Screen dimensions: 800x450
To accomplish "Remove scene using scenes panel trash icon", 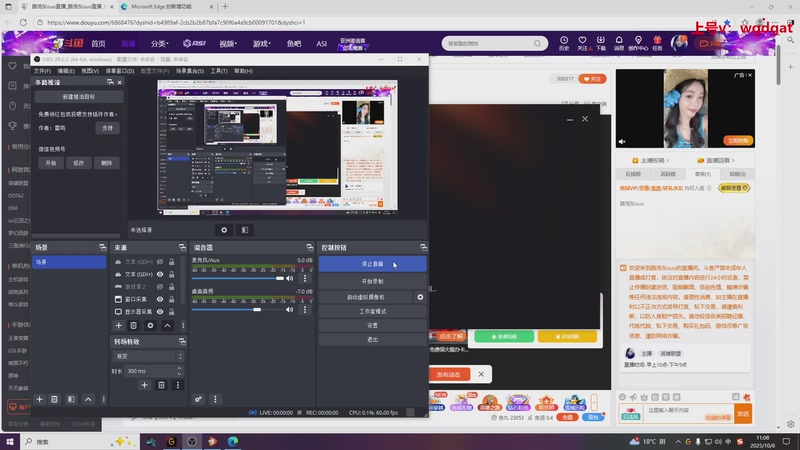I will [x=54, y=399].
